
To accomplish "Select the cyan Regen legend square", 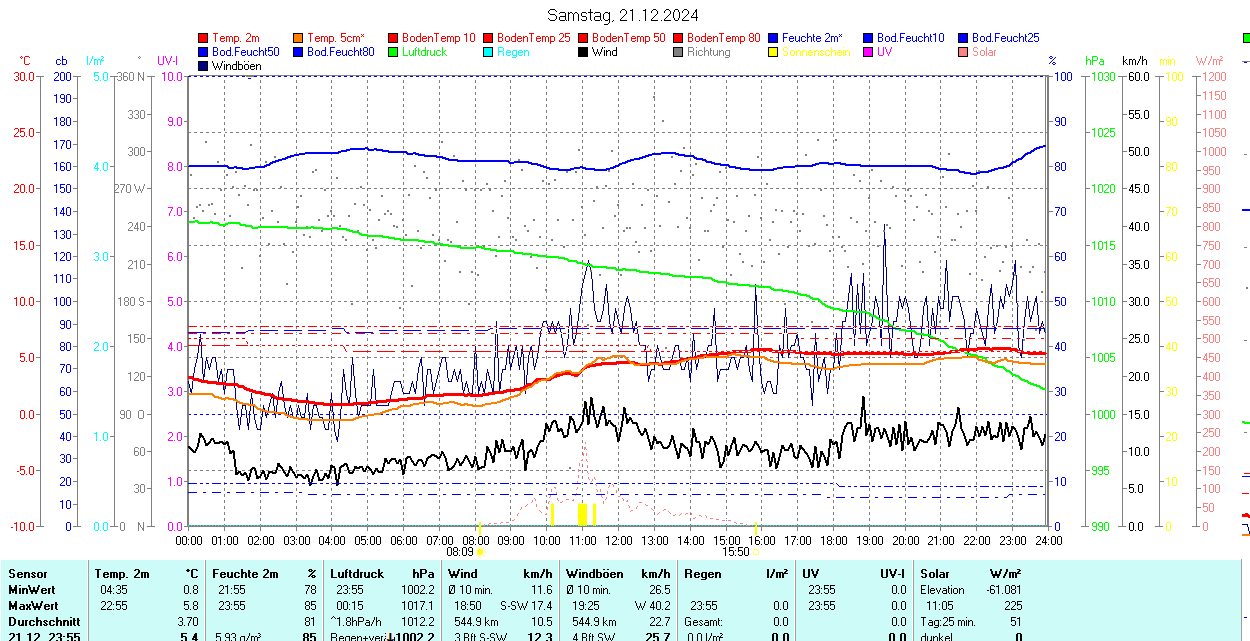I will [x=489, y=52].
